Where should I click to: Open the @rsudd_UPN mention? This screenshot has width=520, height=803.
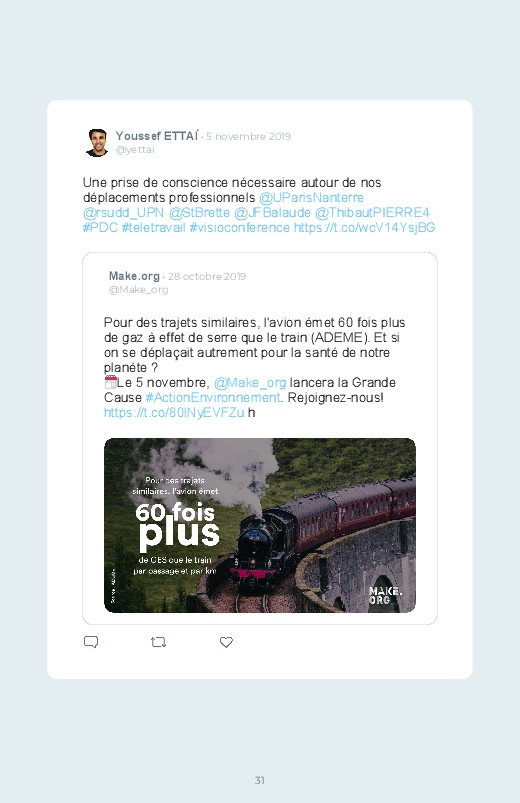123,213
